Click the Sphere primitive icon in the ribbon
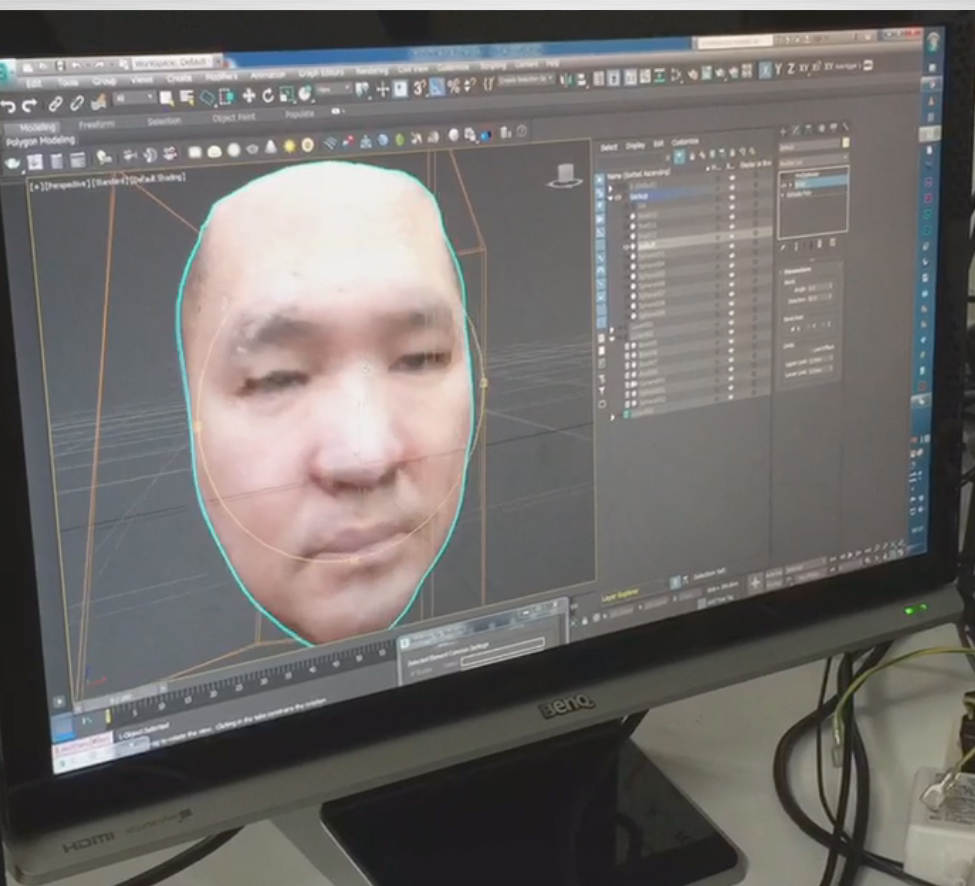This screenshot has width=975, height=886. coord(232,150)
